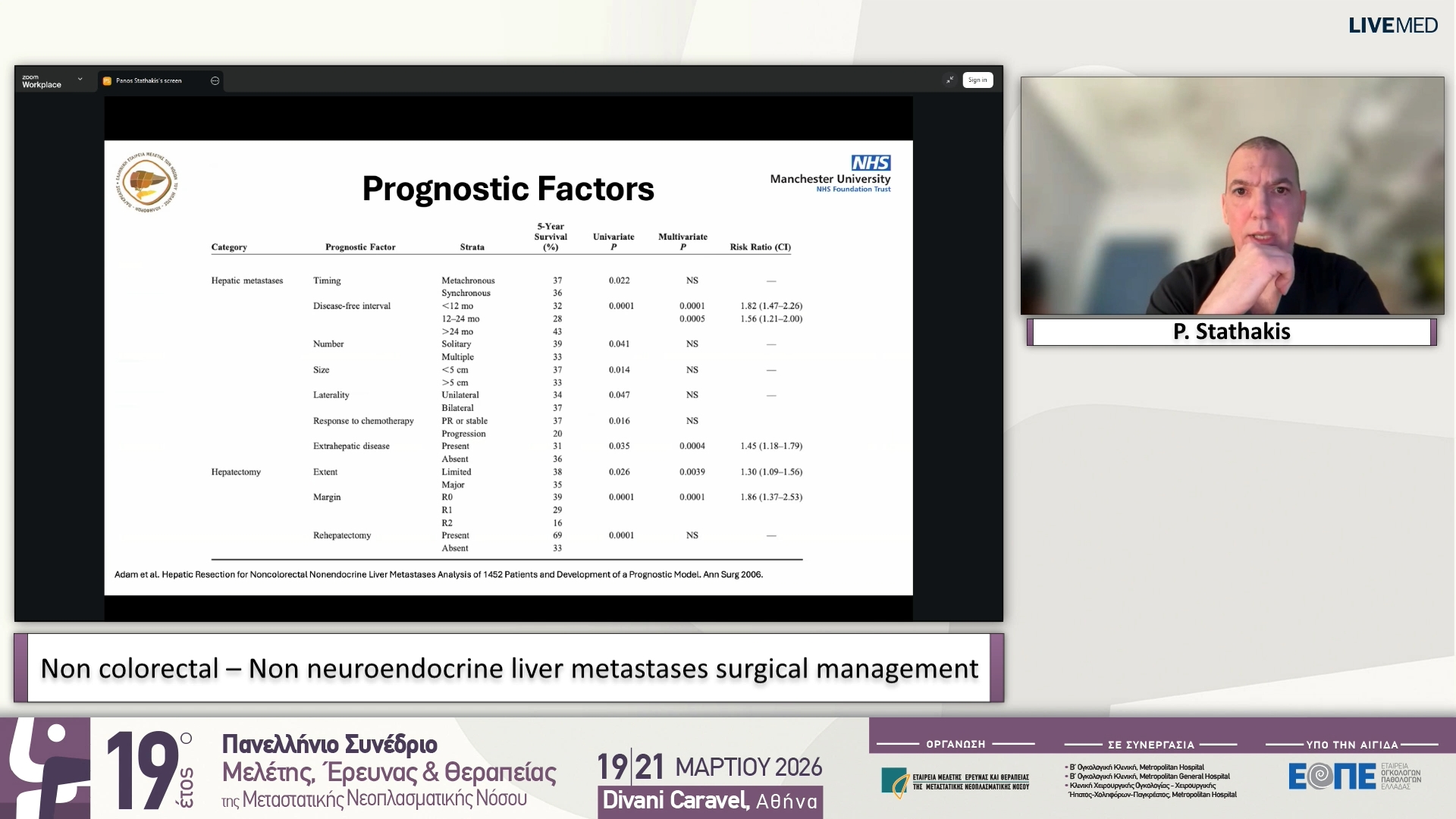Click the LIVEMED logo
The width and height of the screenshot is (1456, 819).
coord(1393,25)
